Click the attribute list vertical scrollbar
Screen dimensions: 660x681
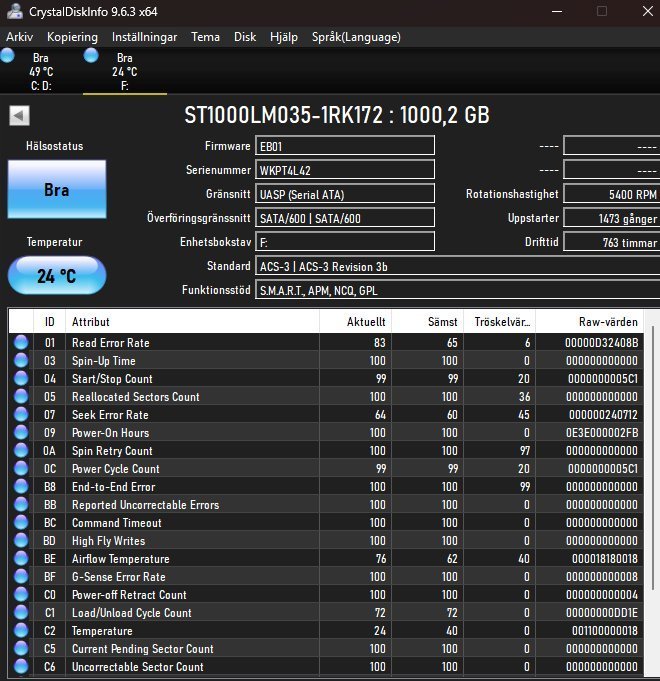tap(653, 500)
